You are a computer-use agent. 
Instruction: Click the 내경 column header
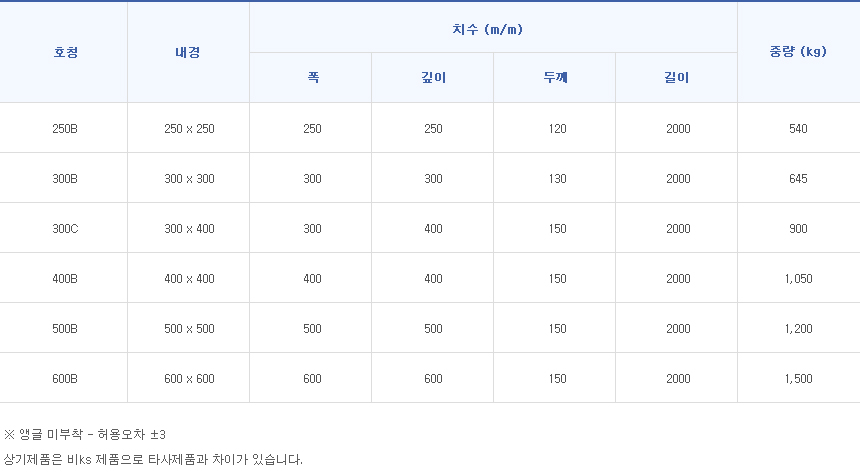pyautogui.click(x=188, y=52)
